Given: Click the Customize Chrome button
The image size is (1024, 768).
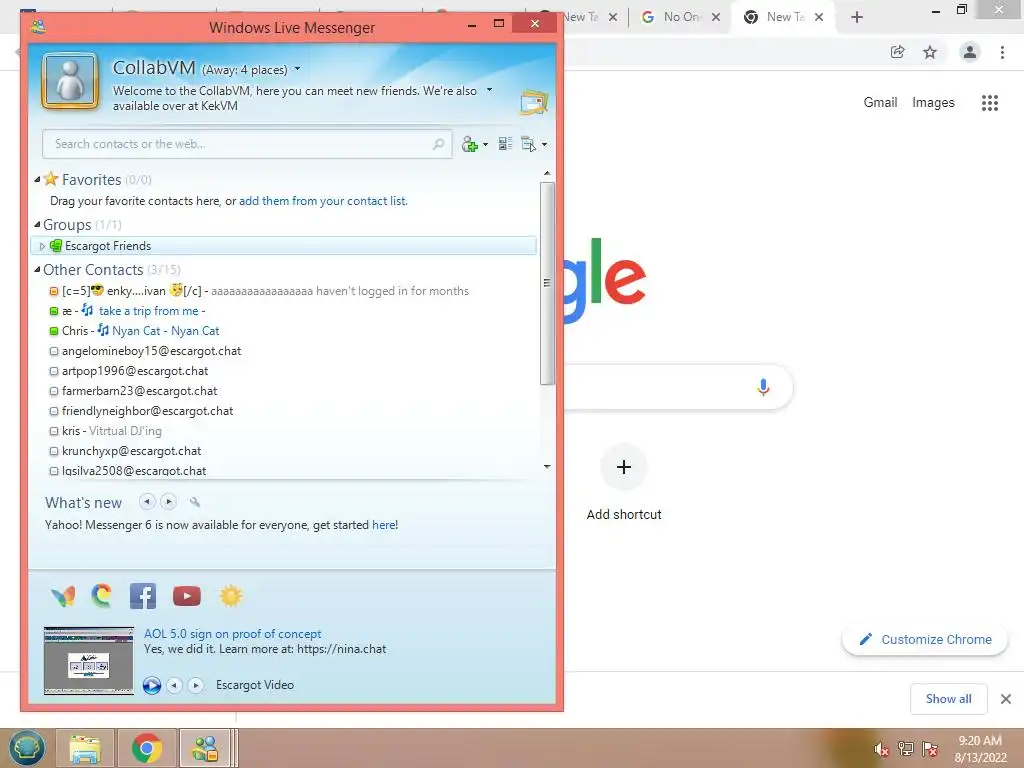Looking at the screenshot, I should click(x=925, y=639).
